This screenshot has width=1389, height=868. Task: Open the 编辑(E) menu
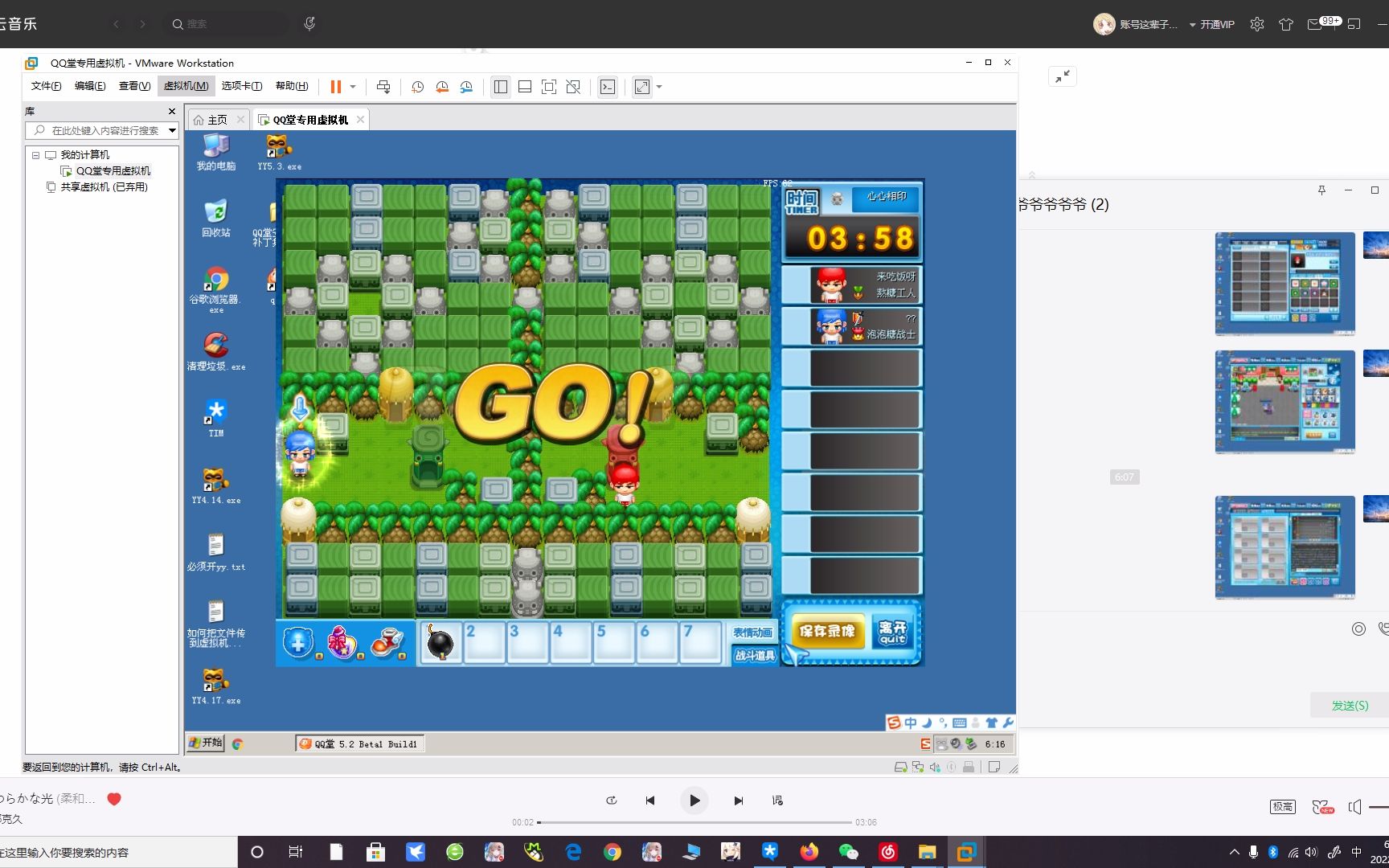click(90, 86)
